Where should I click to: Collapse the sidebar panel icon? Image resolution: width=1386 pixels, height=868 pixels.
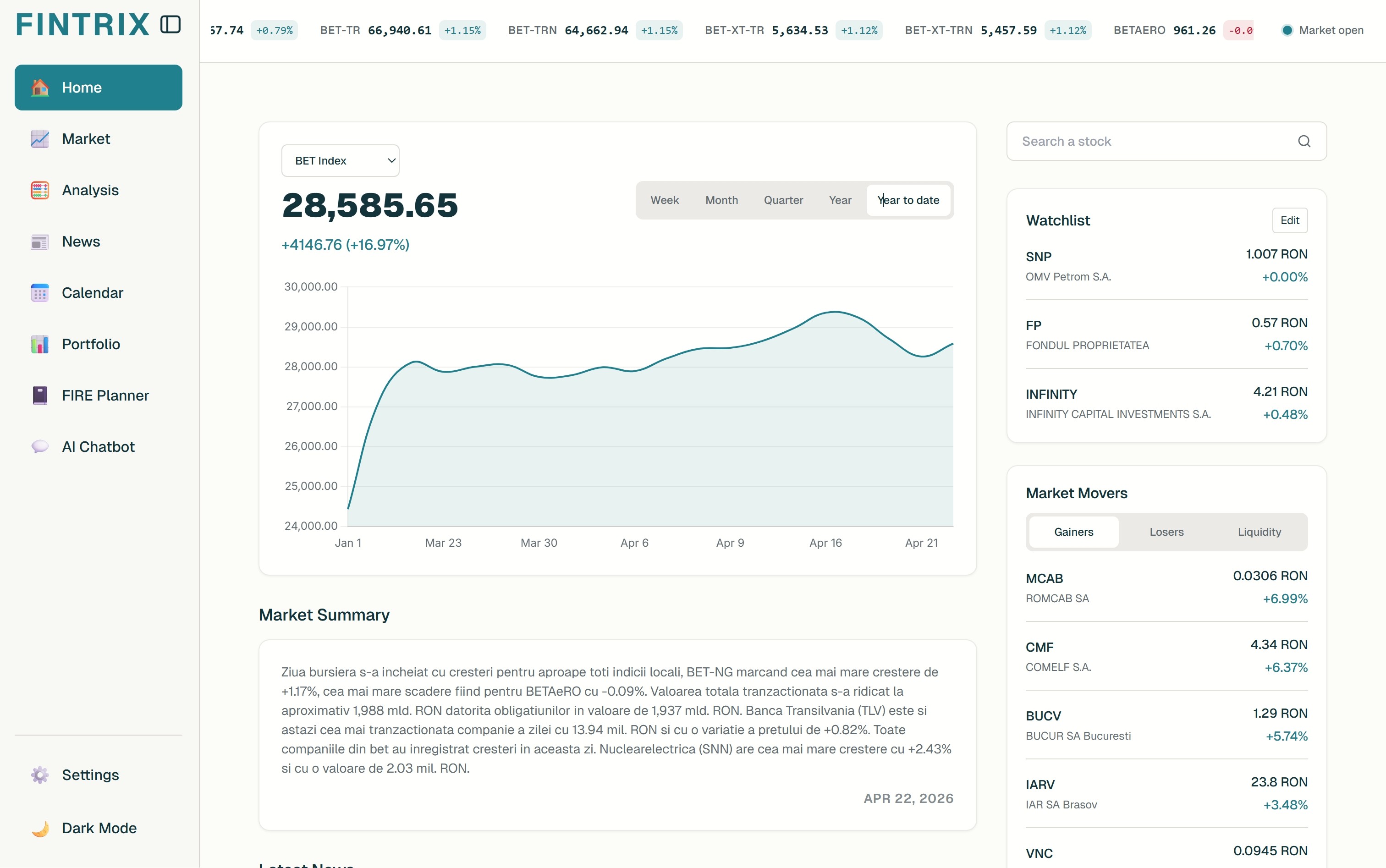point(170,25)
